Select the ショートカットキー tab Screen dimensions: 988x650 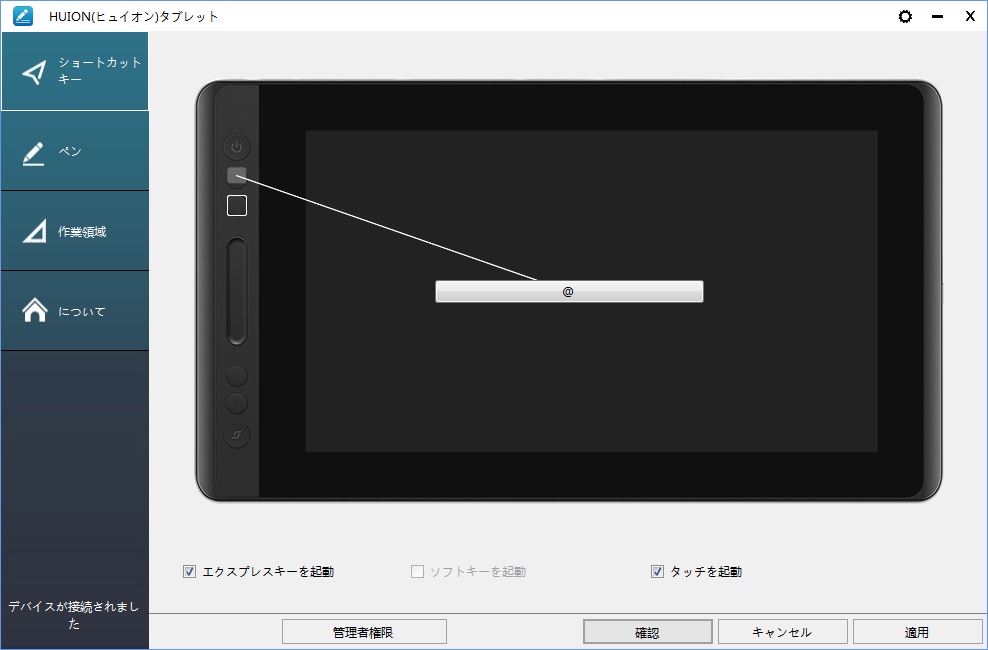(x=74, y=71)
